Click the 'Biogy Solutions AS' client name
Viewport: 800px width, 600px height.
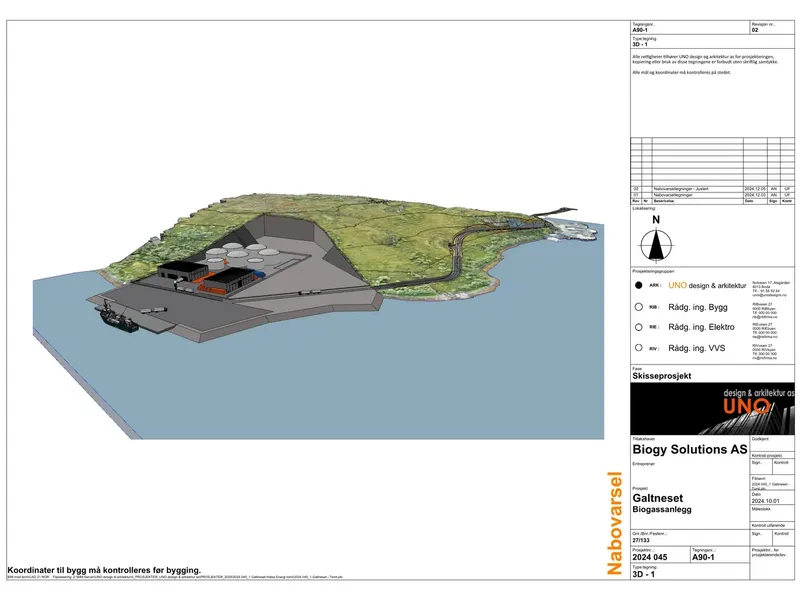(689, 449)
